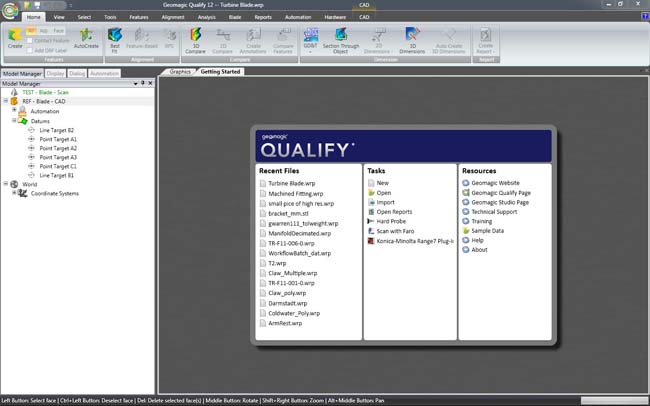Click the Create Report icon

coord(485,35)
